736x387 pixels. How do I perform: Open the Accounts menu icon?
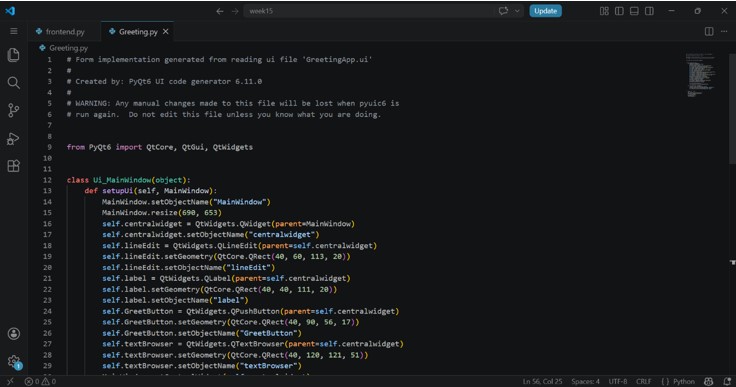pos(14,333)
